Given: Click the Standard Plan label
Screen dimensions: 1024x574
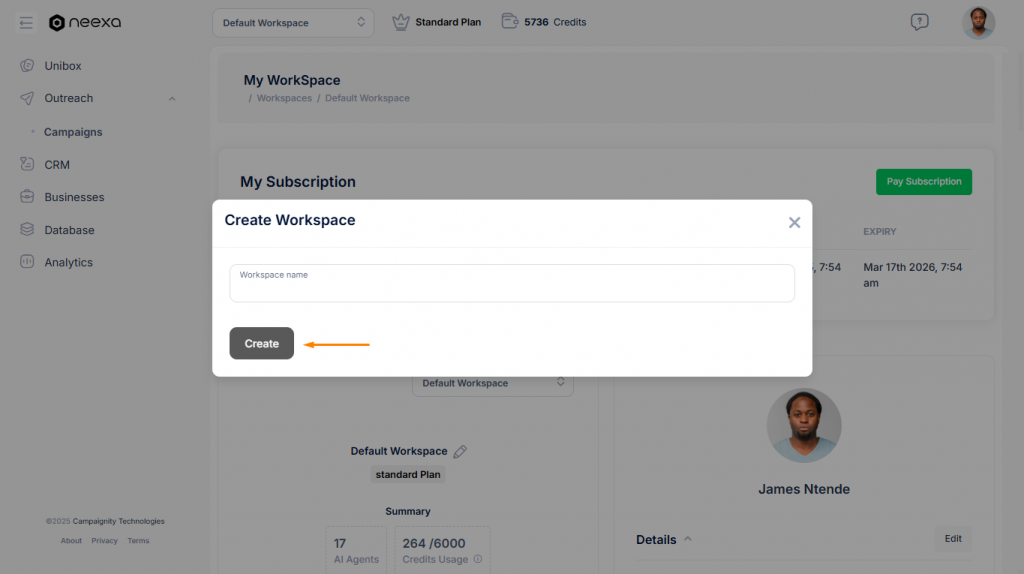Looking at the screenshot, I should 448,22.
